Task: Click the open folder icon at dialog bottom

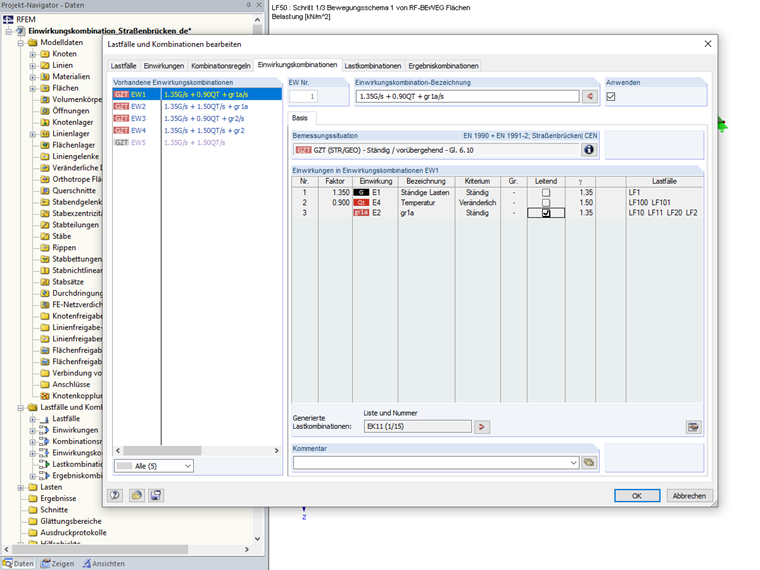Action: (x=137, y=495)
